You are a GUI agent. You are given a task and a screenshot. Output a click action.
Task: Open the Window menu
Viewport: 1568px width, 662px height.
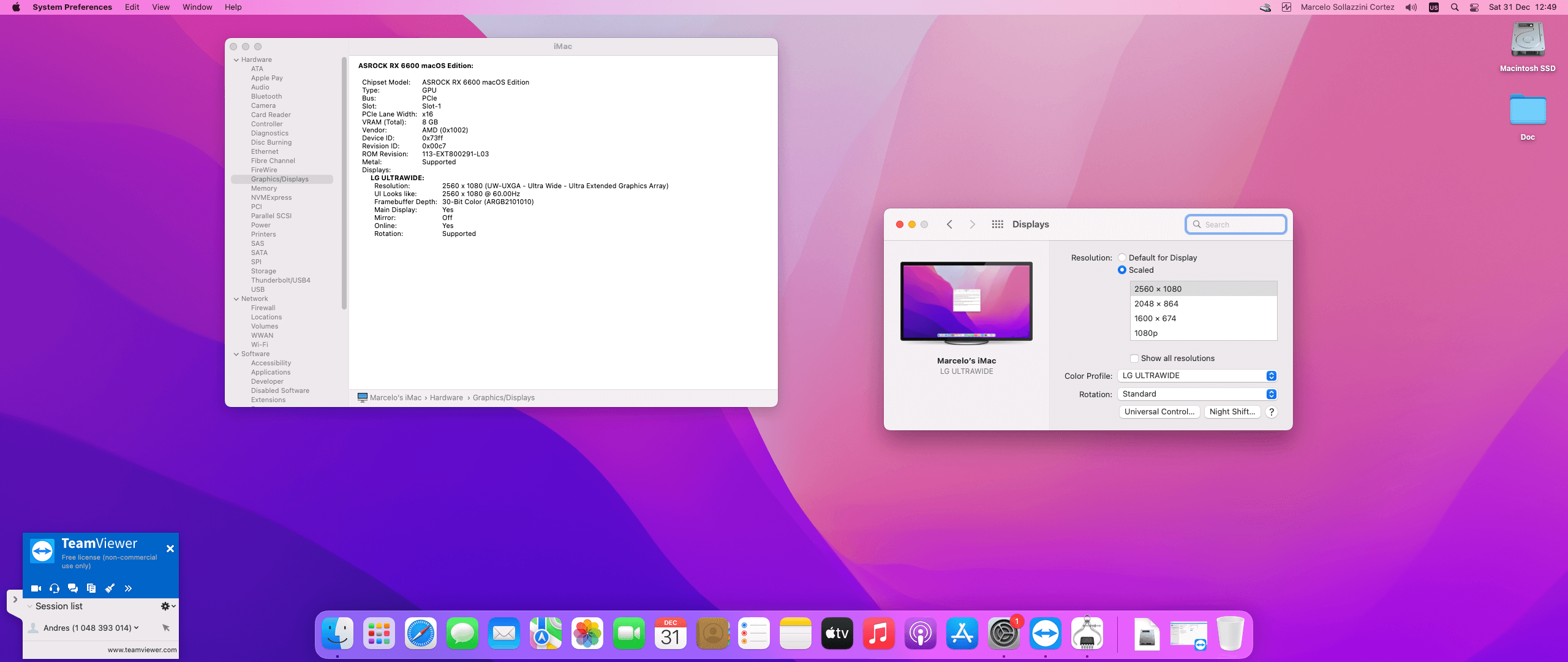click(x=197, y=7)
